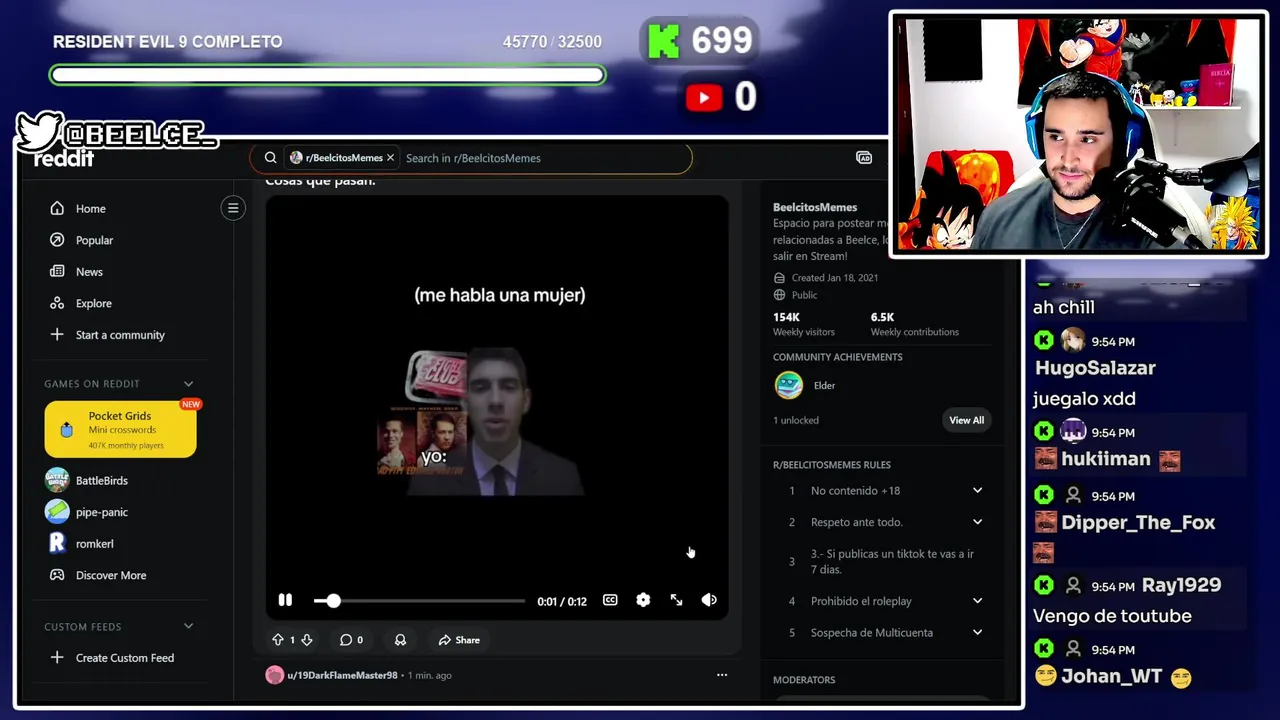Expand video to fullscreen
Screen dimensions: 1280x720
pos(676,600)
